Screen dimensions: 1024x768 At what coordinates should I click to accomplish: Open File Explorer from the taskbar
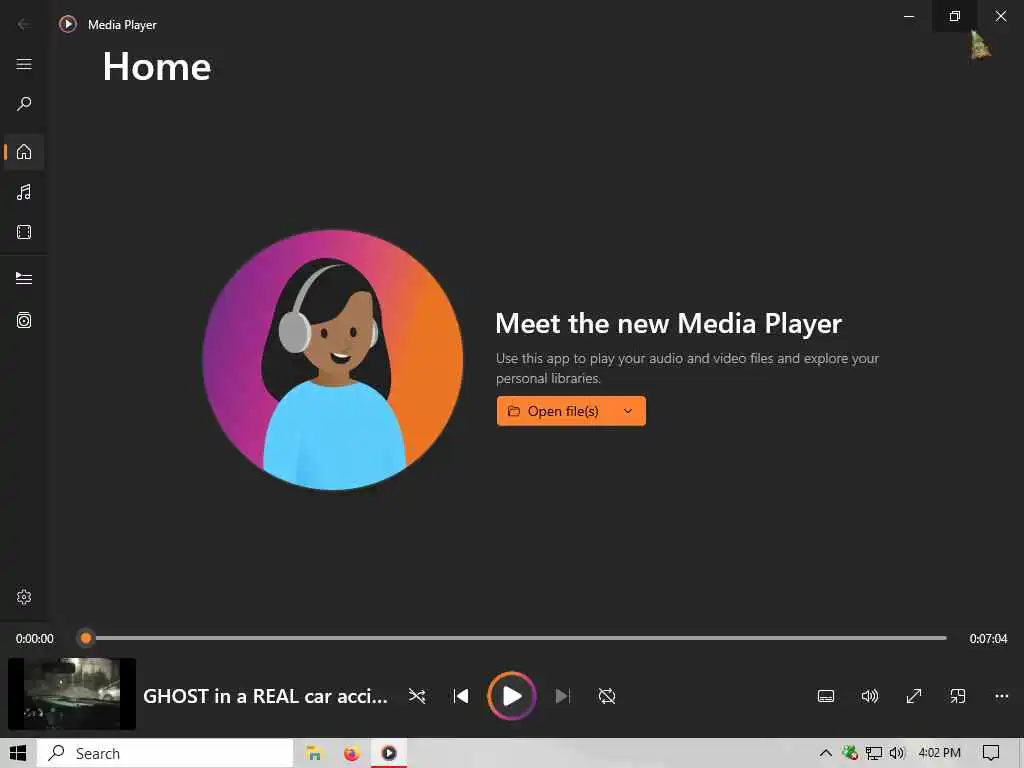pyautogui.click(x=315, y=753)
